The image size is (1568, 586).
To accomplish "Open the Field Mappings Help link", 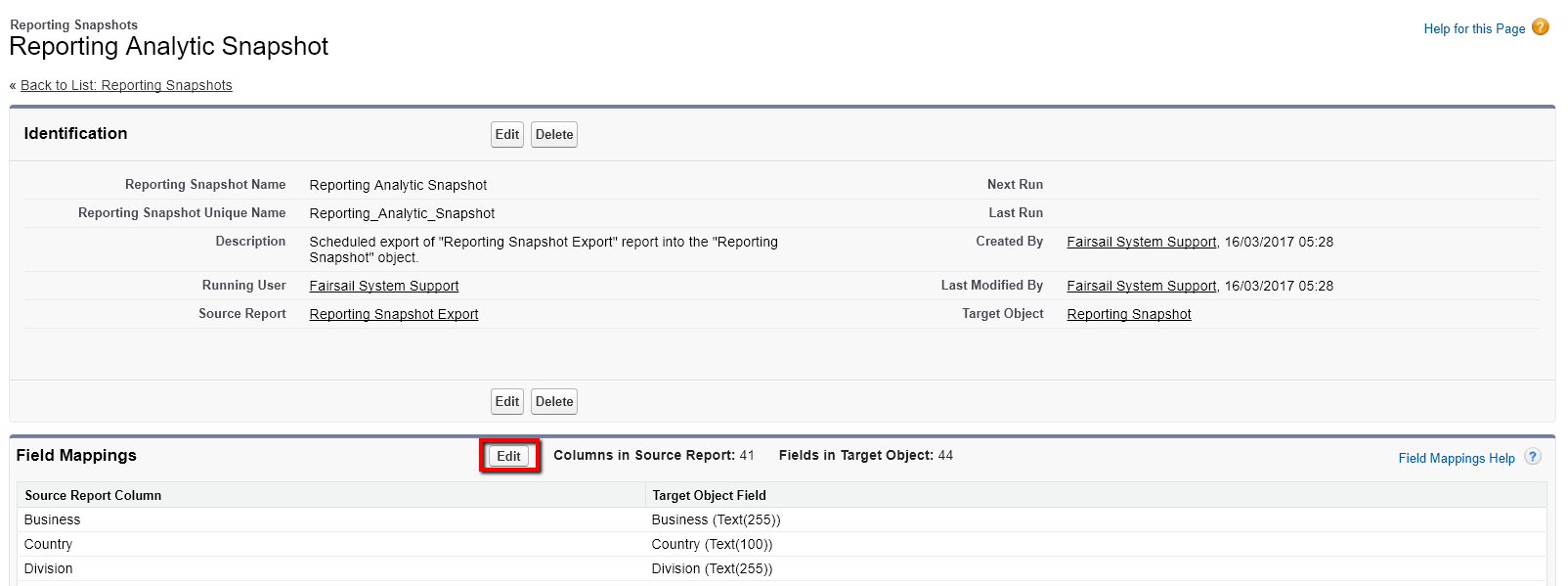I will pyautogui.click(x=1456, y=458).
